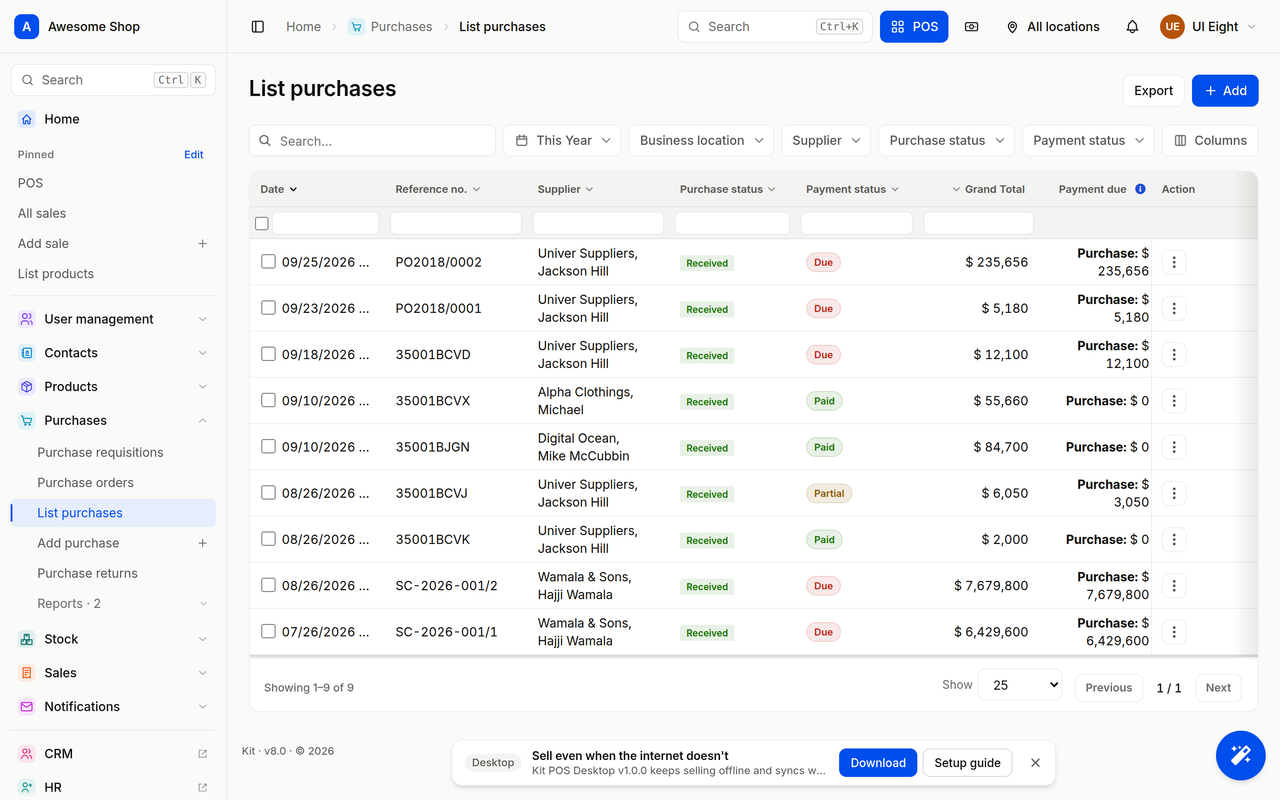
Task: Expand the User management menu
Action: click(x=113, y=319)
